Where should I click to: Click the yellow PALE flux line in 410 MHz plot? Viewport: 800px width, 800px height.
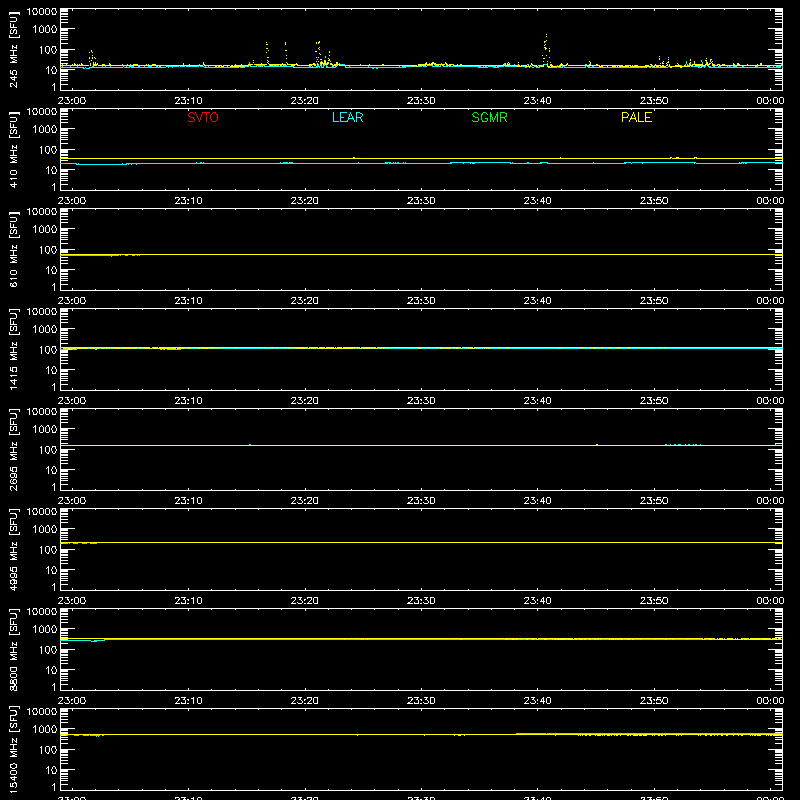pyautogui.click(x=421, y=159)
